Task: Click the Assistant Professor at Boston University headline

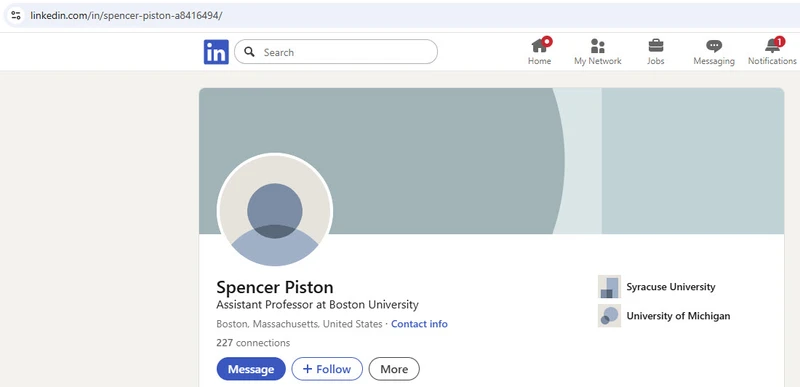Action: 317,305
